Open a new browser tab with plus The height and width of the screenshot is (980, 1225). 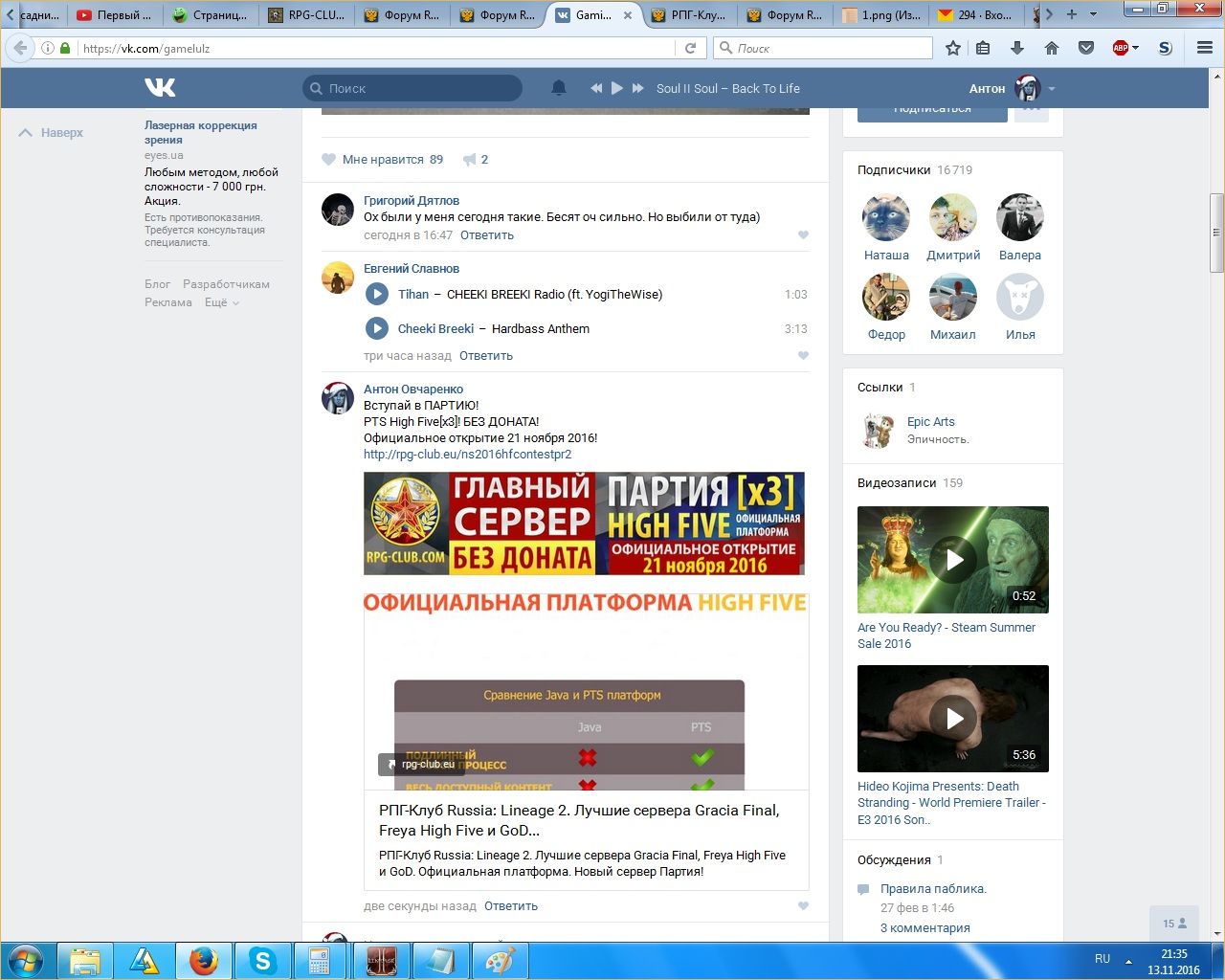point(1072,14)
